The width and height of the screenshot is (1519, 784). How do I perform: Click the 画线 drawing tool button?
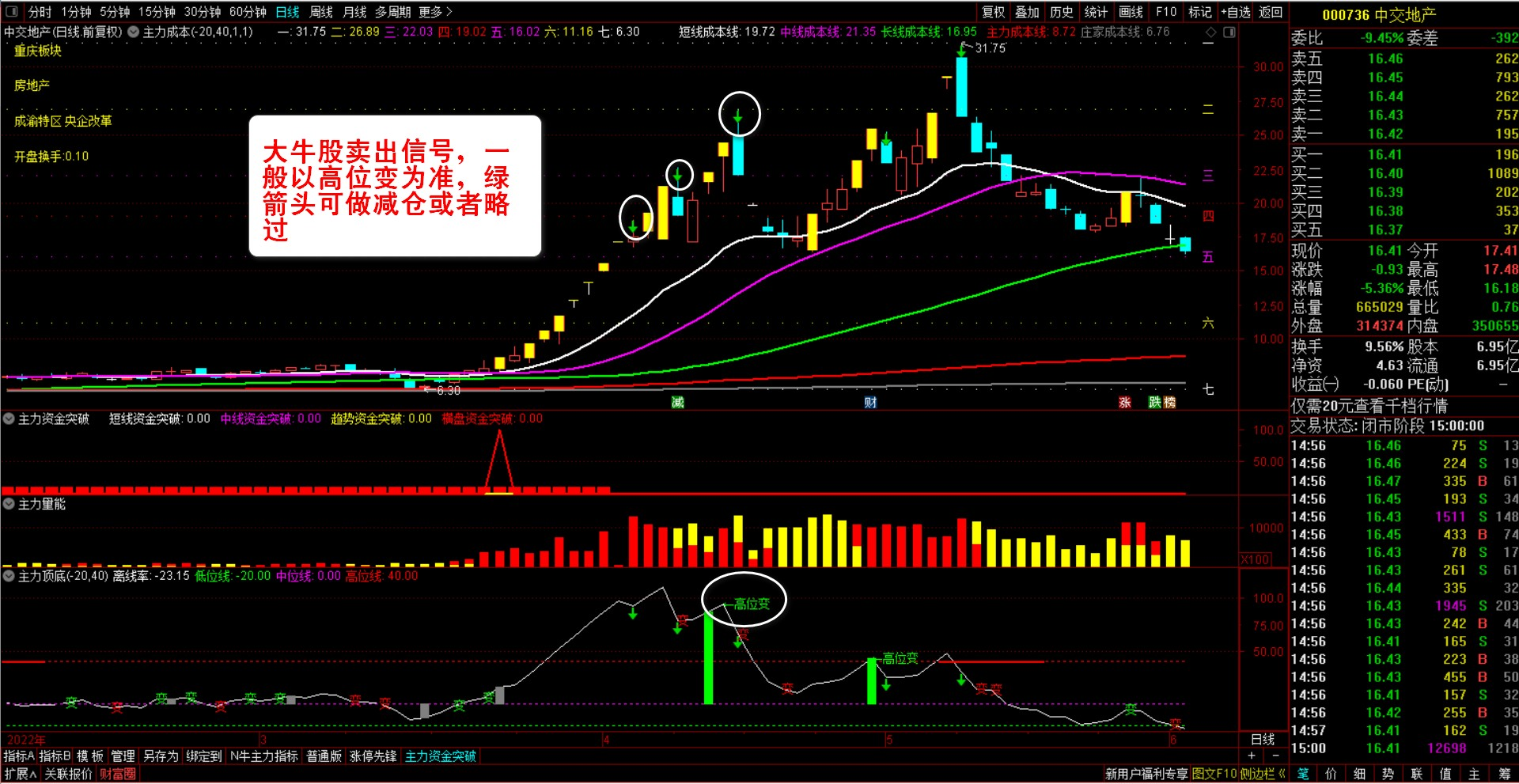1131,12
